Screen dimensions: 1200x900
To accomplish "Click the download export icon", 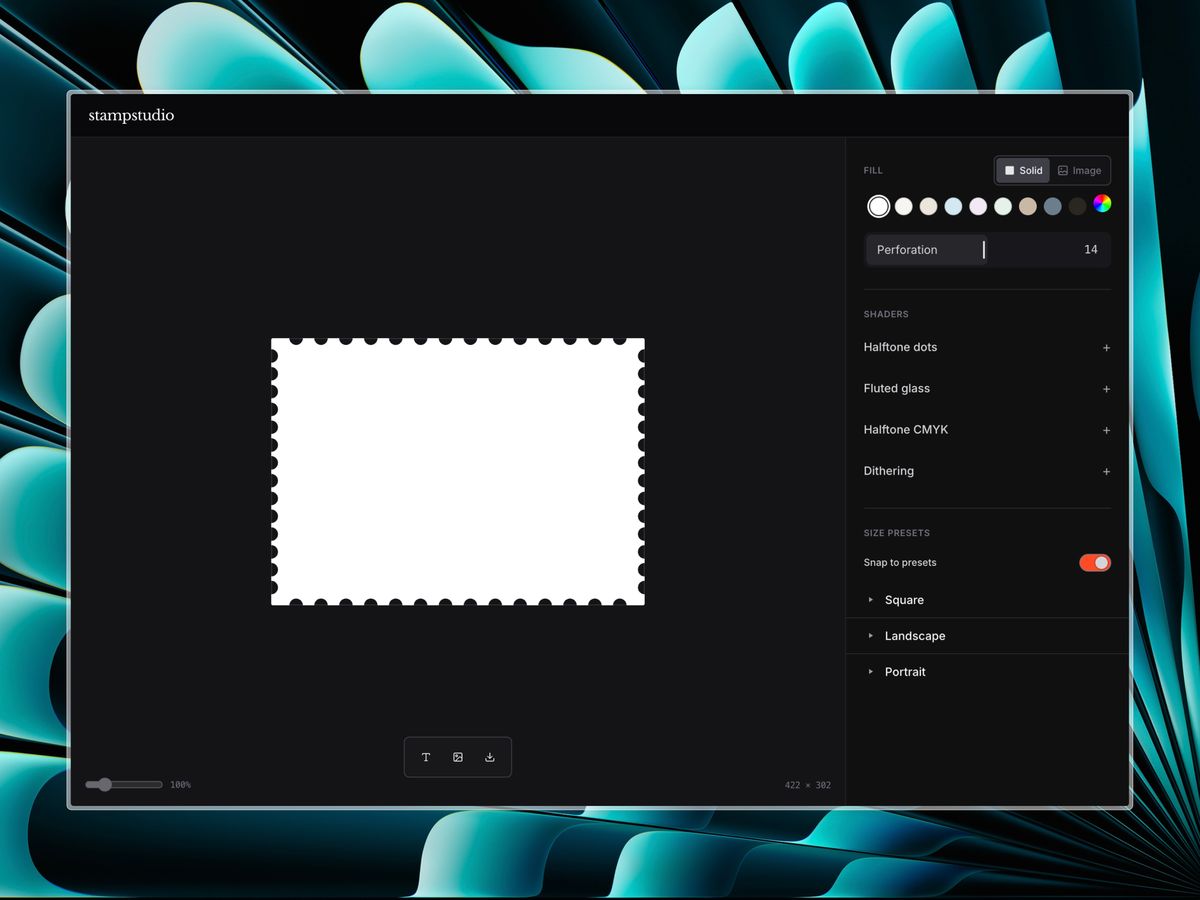I will [x=490, y=757].
